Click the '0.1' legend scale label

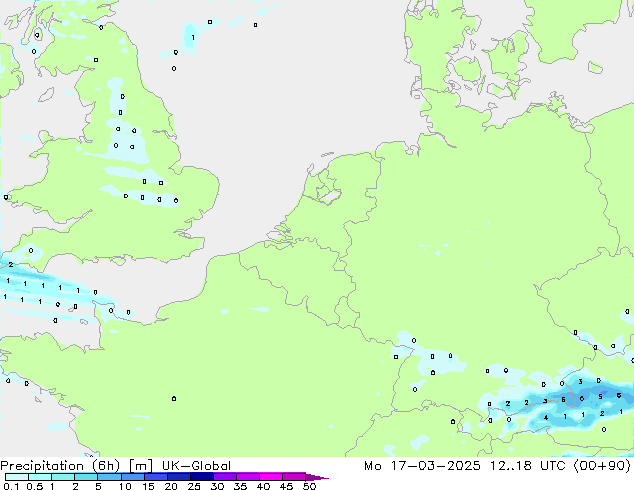tap(11, 486)
